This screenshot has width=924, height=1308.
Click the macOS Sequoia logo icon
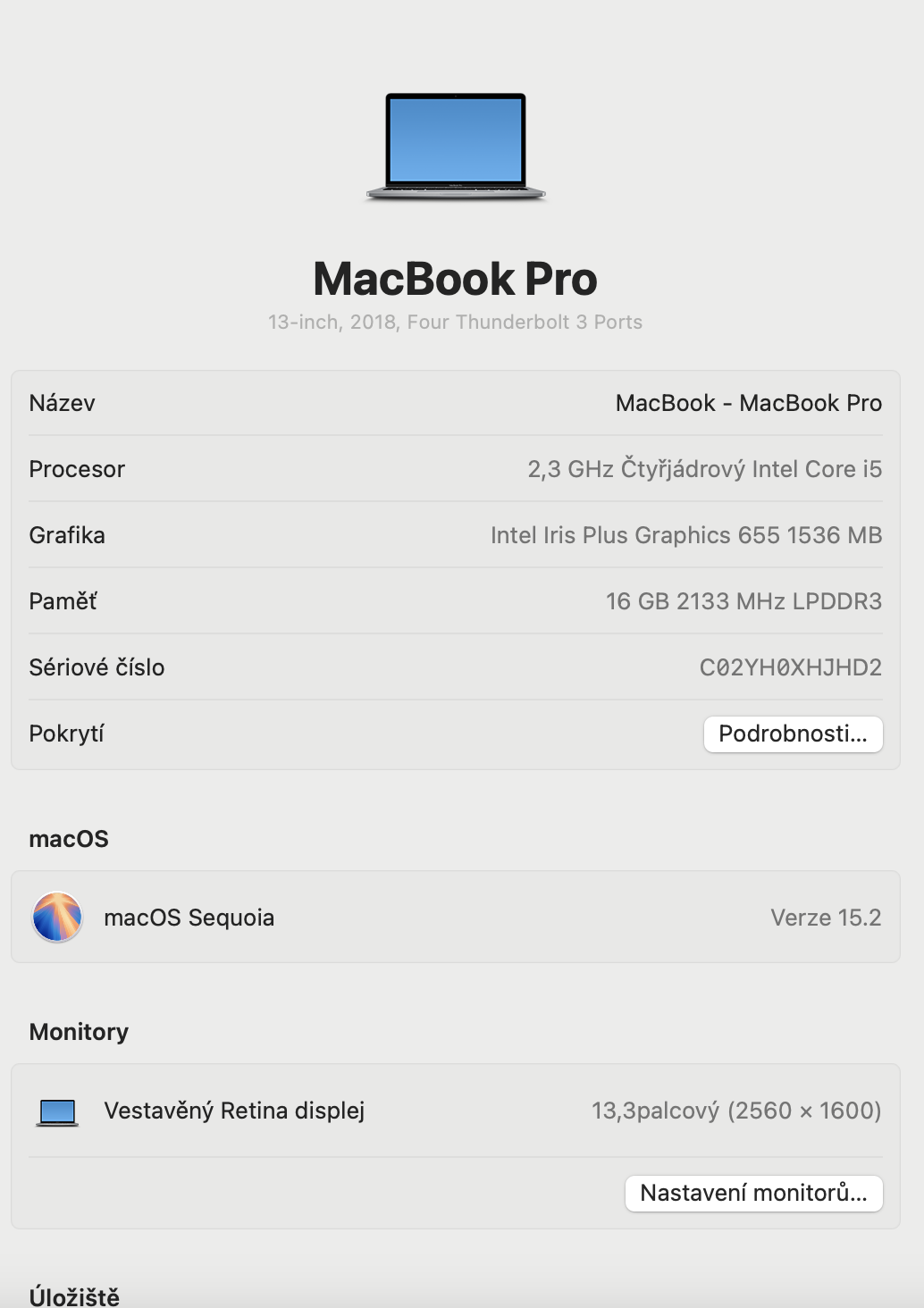57,917
